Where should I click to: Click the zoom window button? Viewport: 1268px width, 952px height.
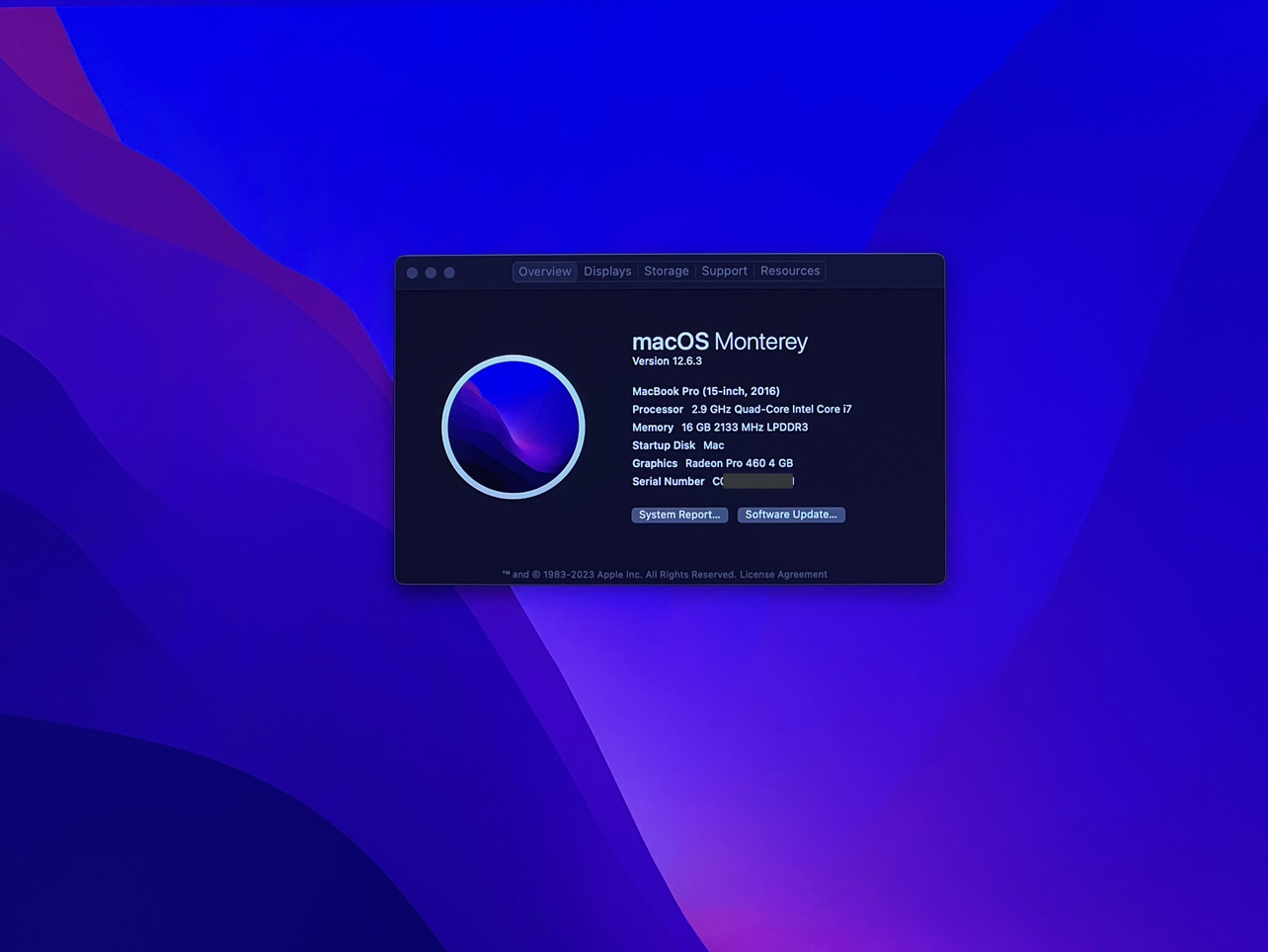(x=449, y=273)
